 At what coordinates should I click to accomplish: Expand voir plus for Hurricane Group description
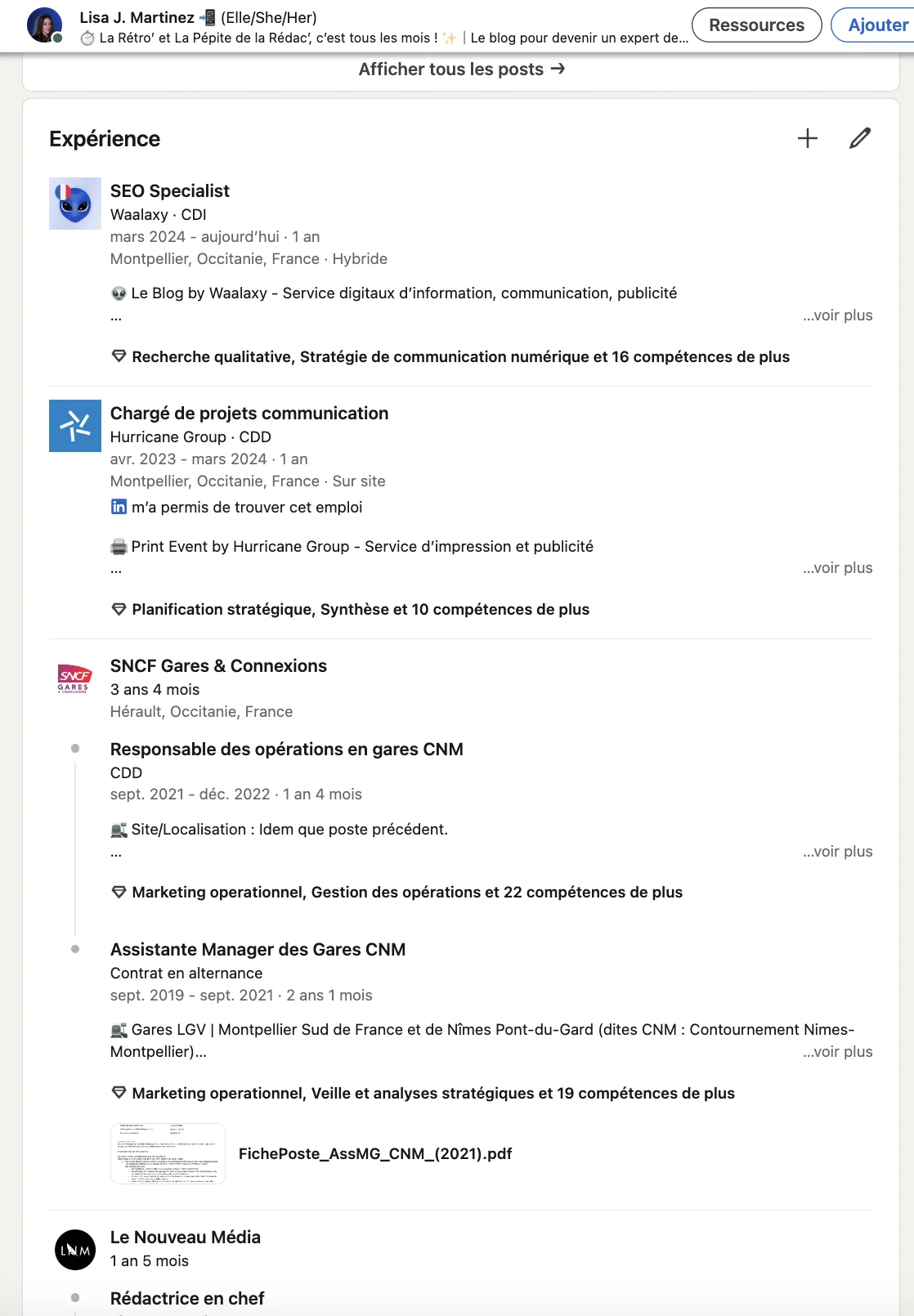tap(837, 568)
